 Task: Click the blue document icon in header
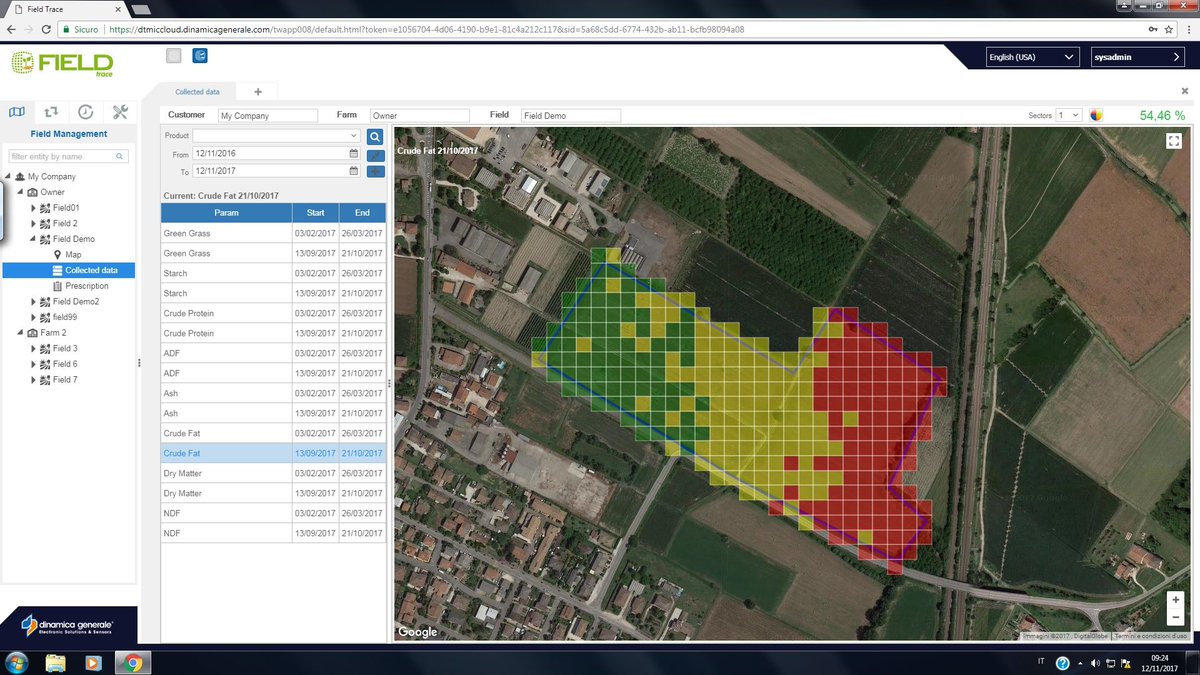point(200,55)
